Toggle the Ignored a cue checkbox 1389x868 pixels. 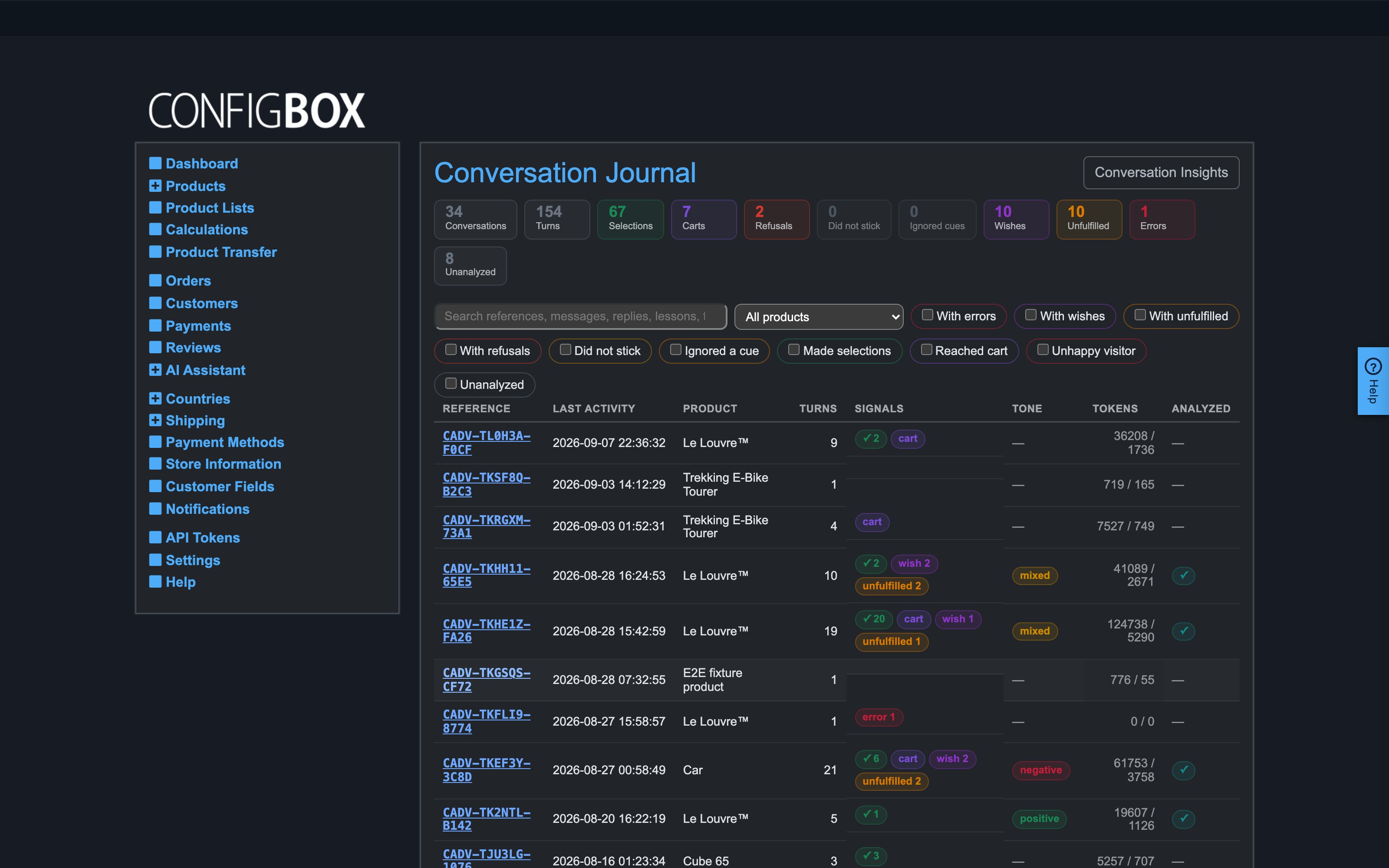click(675, 350)
